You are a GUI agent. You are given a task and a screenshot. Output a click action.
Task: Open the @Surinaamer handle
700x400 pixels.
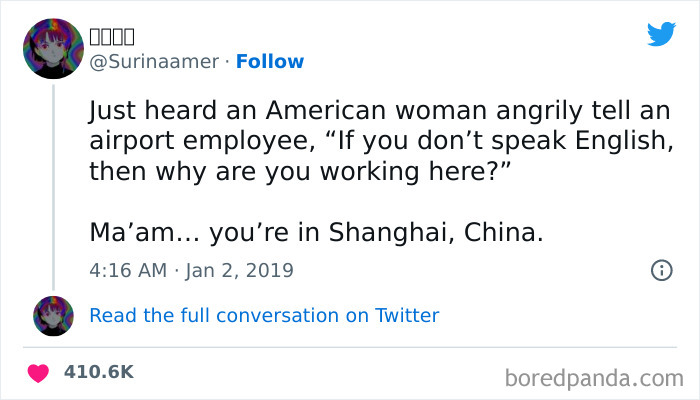point(153,62)
